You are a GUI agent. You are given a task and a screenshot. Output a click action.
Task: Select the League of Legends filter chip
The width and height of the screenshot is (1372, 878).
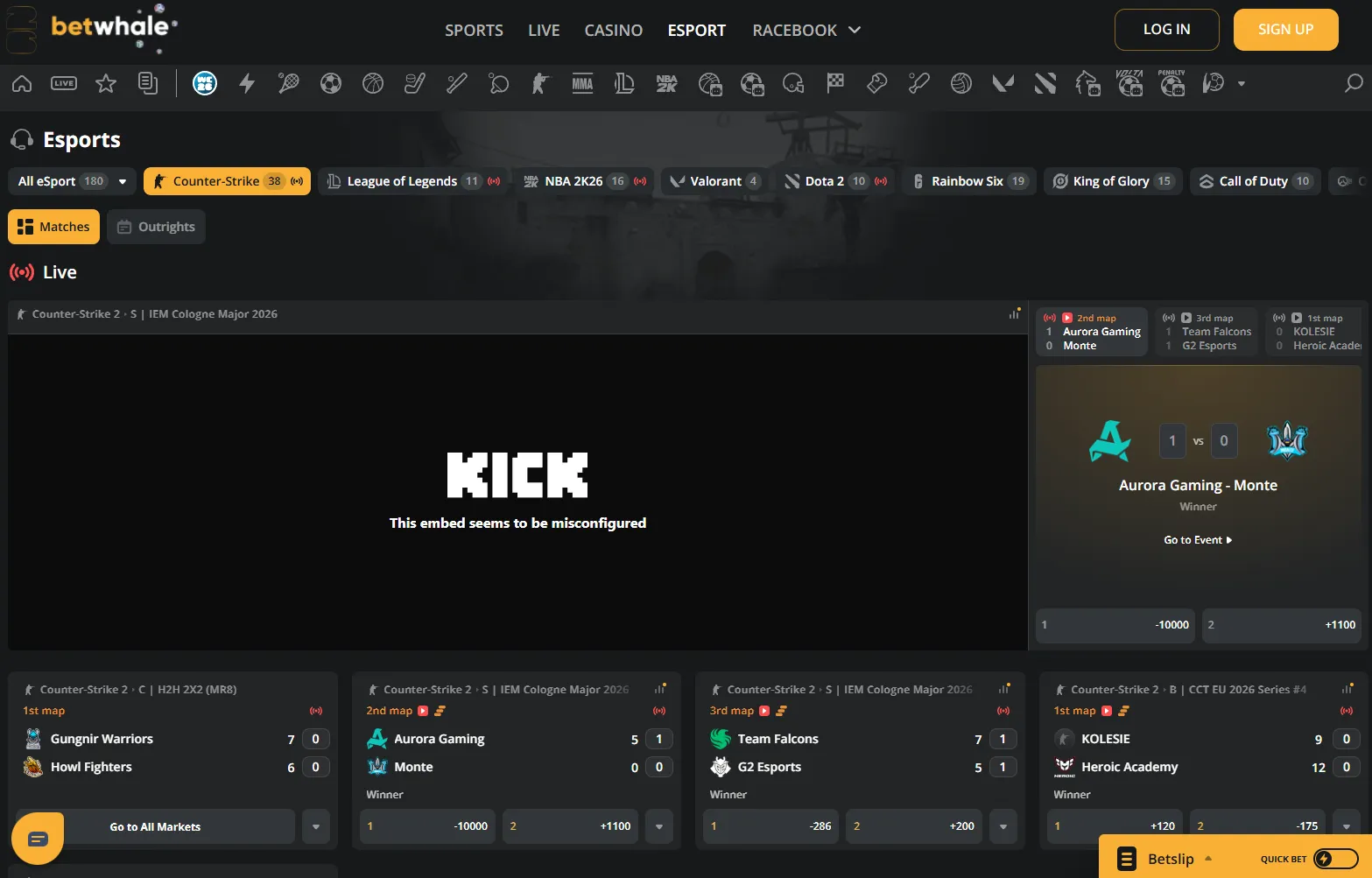[x=412, y=181]
